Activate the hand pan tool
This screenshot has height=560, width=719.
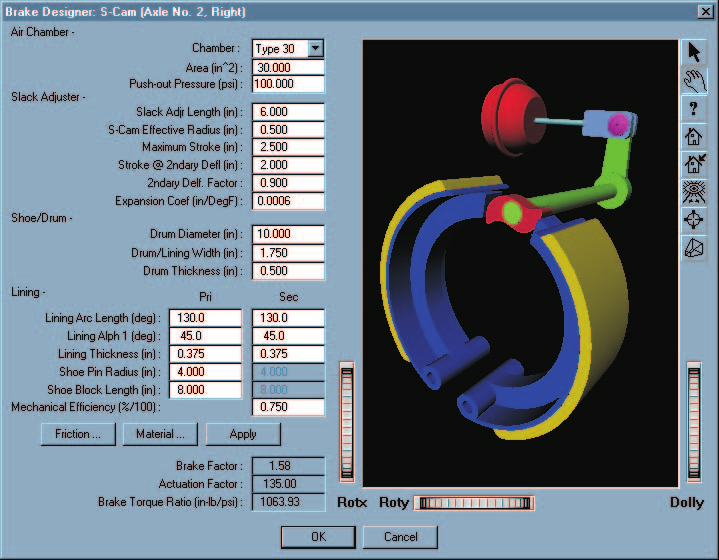[694, 80]
